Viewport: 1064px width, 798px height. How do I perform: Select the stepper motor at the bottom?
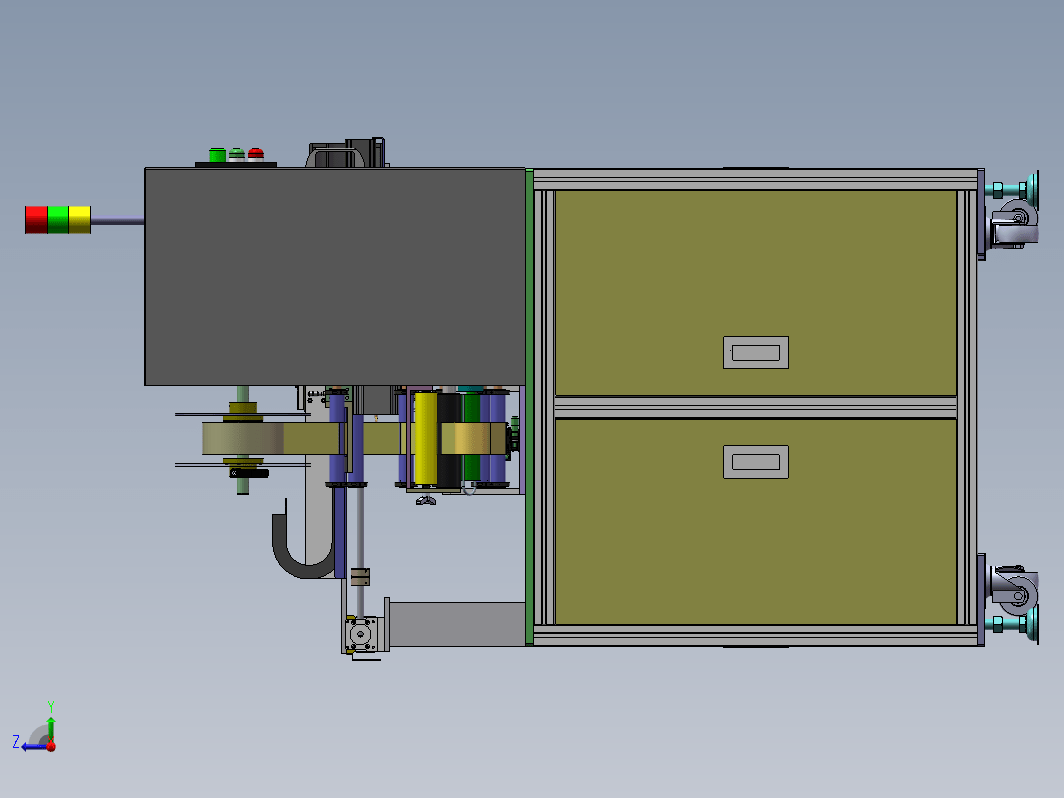[360, 634]
